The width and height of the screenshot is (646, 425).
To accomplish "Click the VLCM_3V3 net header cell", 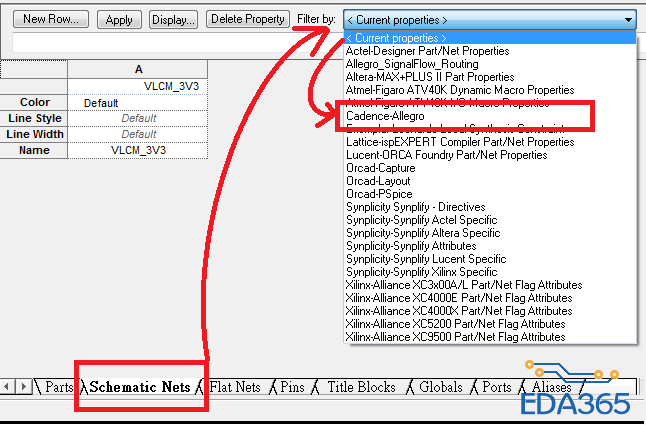I will 138,86.
